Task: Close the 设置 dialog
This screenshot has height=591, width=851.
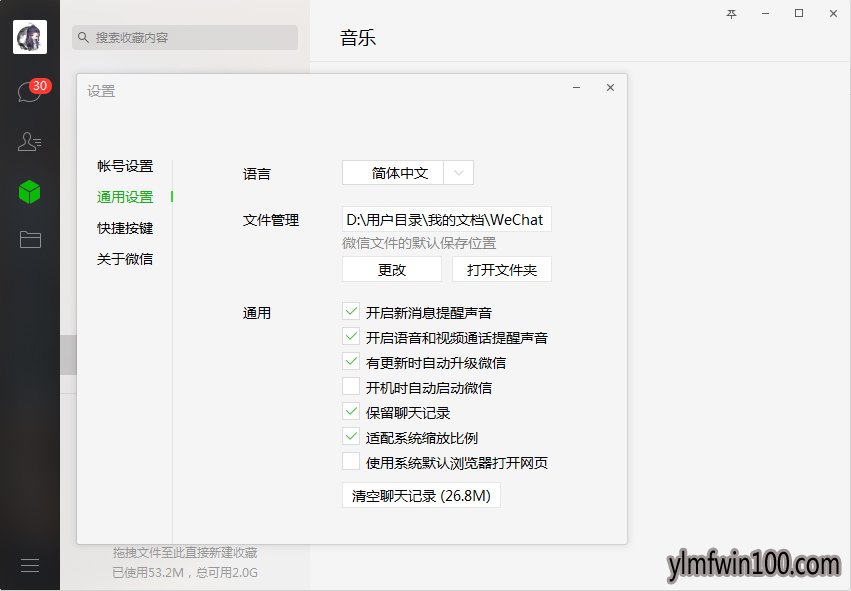Action: [x=611, y=87]
